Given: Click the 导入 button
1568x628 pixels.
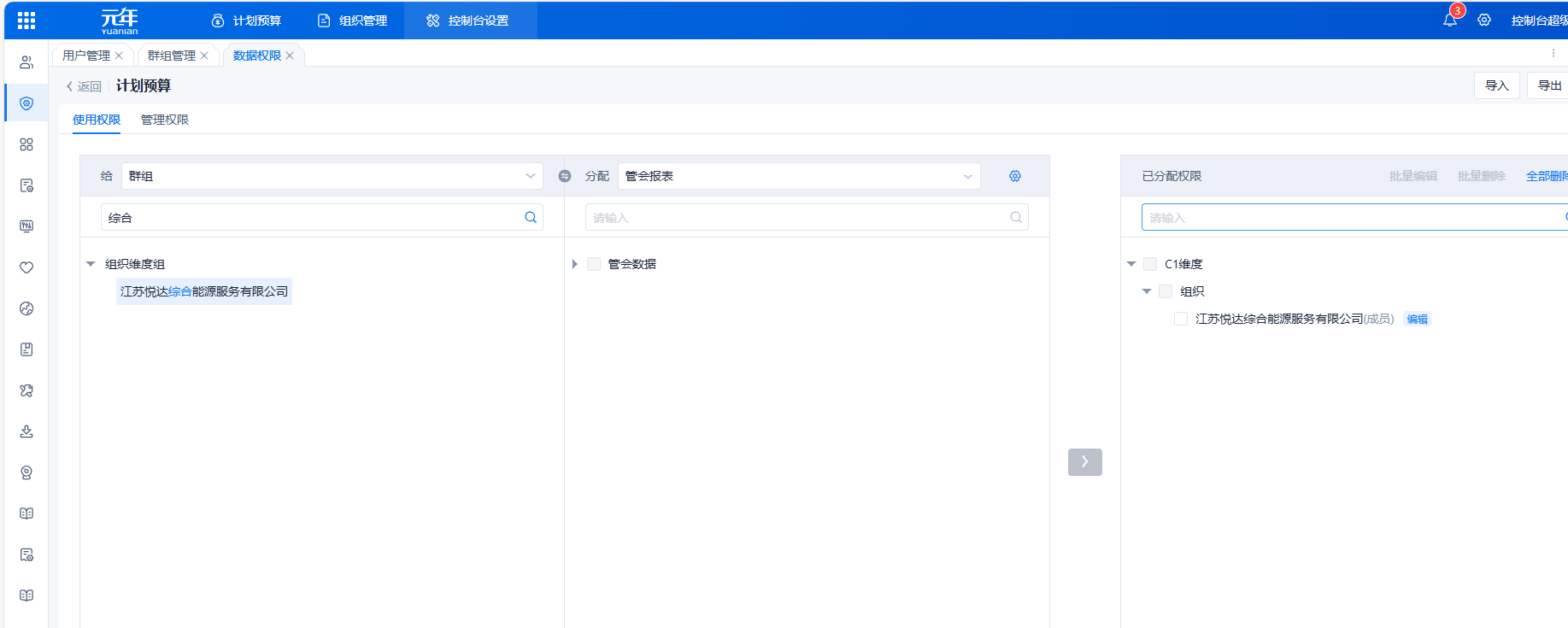Looking at the screenshot, I should 1496,85.
